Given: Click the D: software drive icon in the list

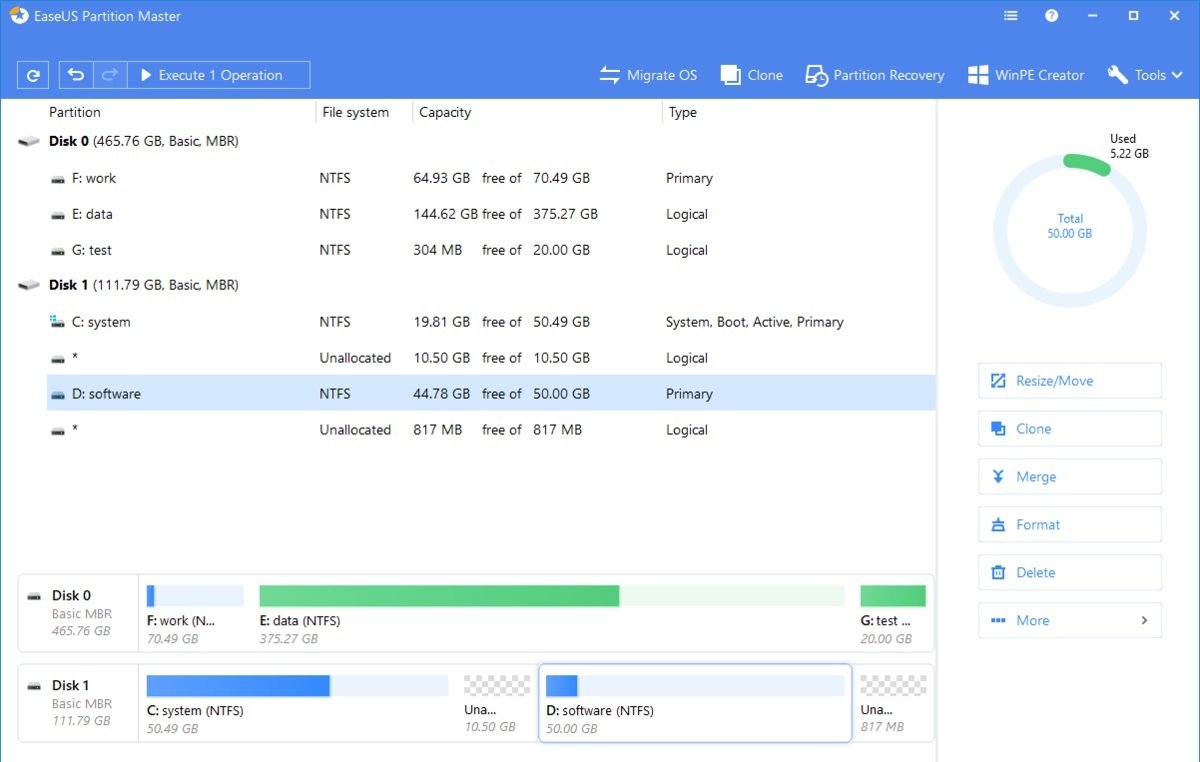Looking at the screenshot, I should pos(58,394).
